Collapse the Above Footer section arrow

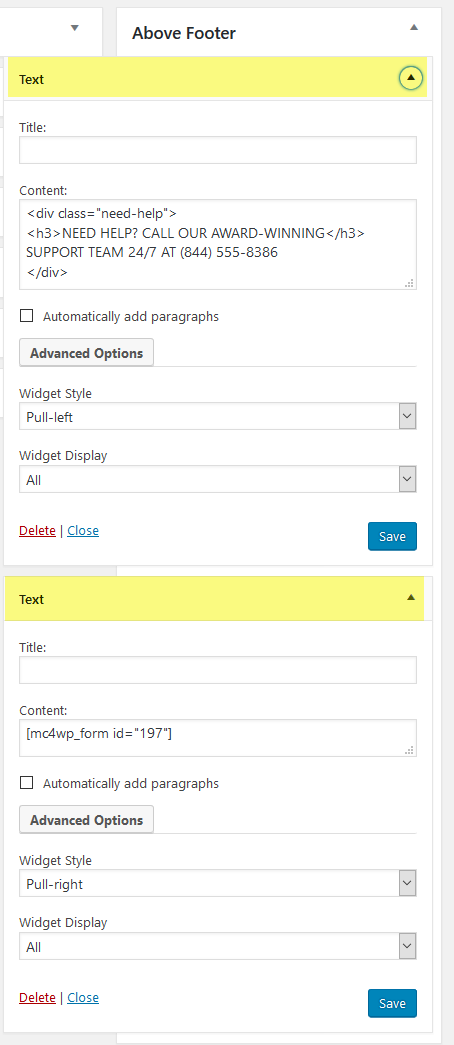[414, 27]
